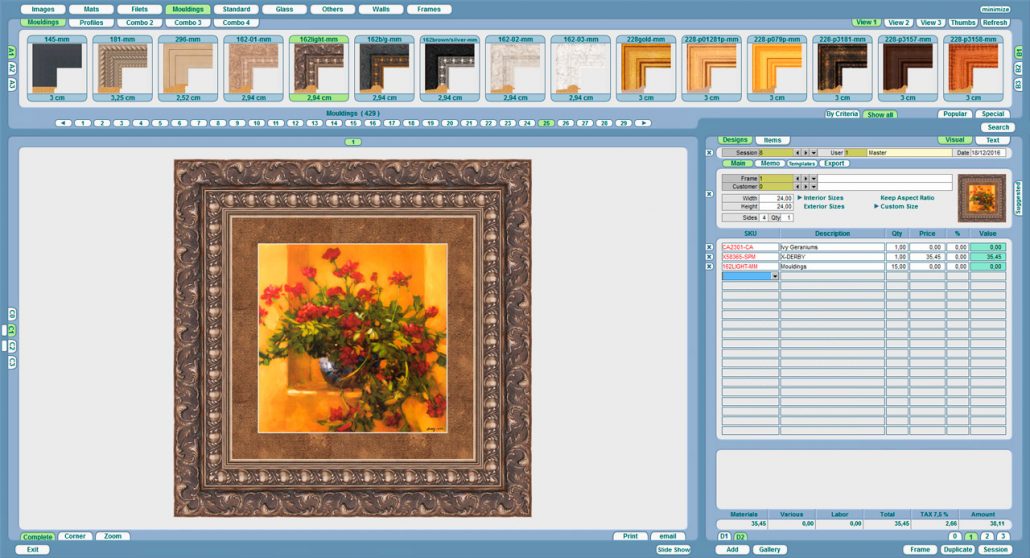Switch to View 2 layout
Viewport: 1030px width, 558px height.
click(899, 22)
